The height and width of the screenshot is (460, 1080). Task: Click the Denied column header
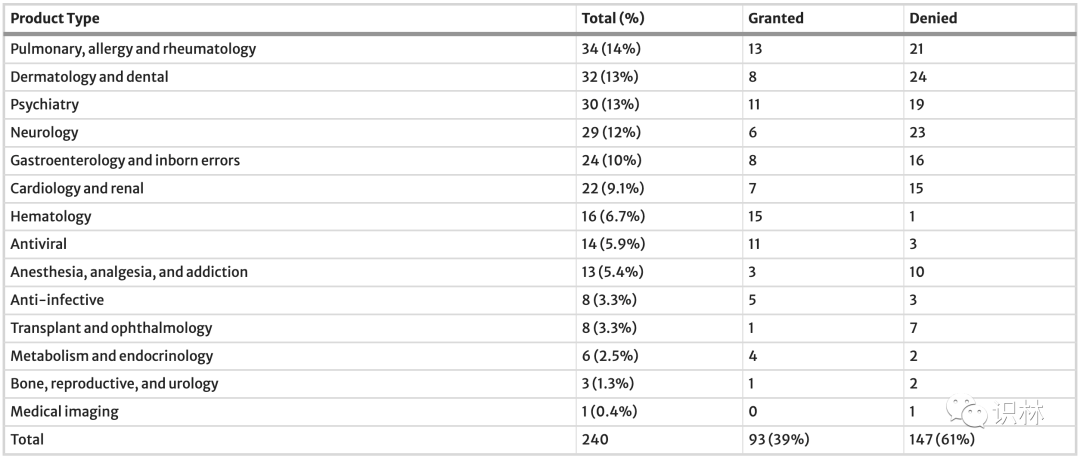point(933,18)
